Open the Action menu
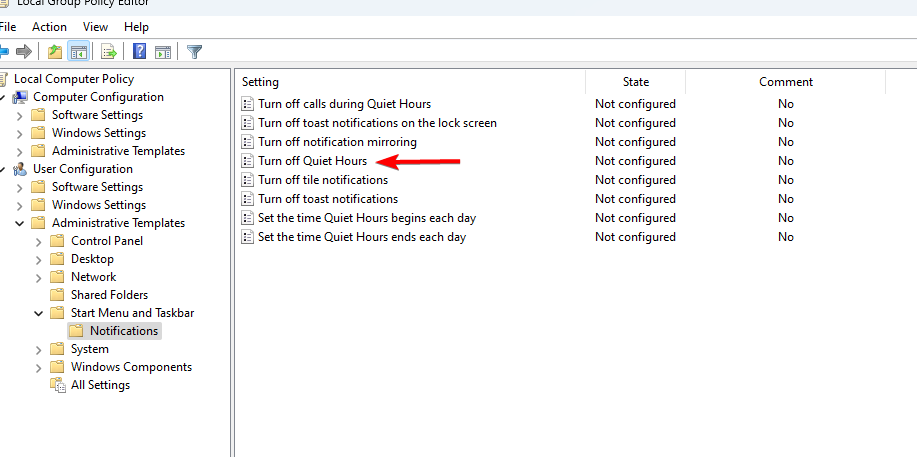917x457 pixels. [x=49, y=27]
